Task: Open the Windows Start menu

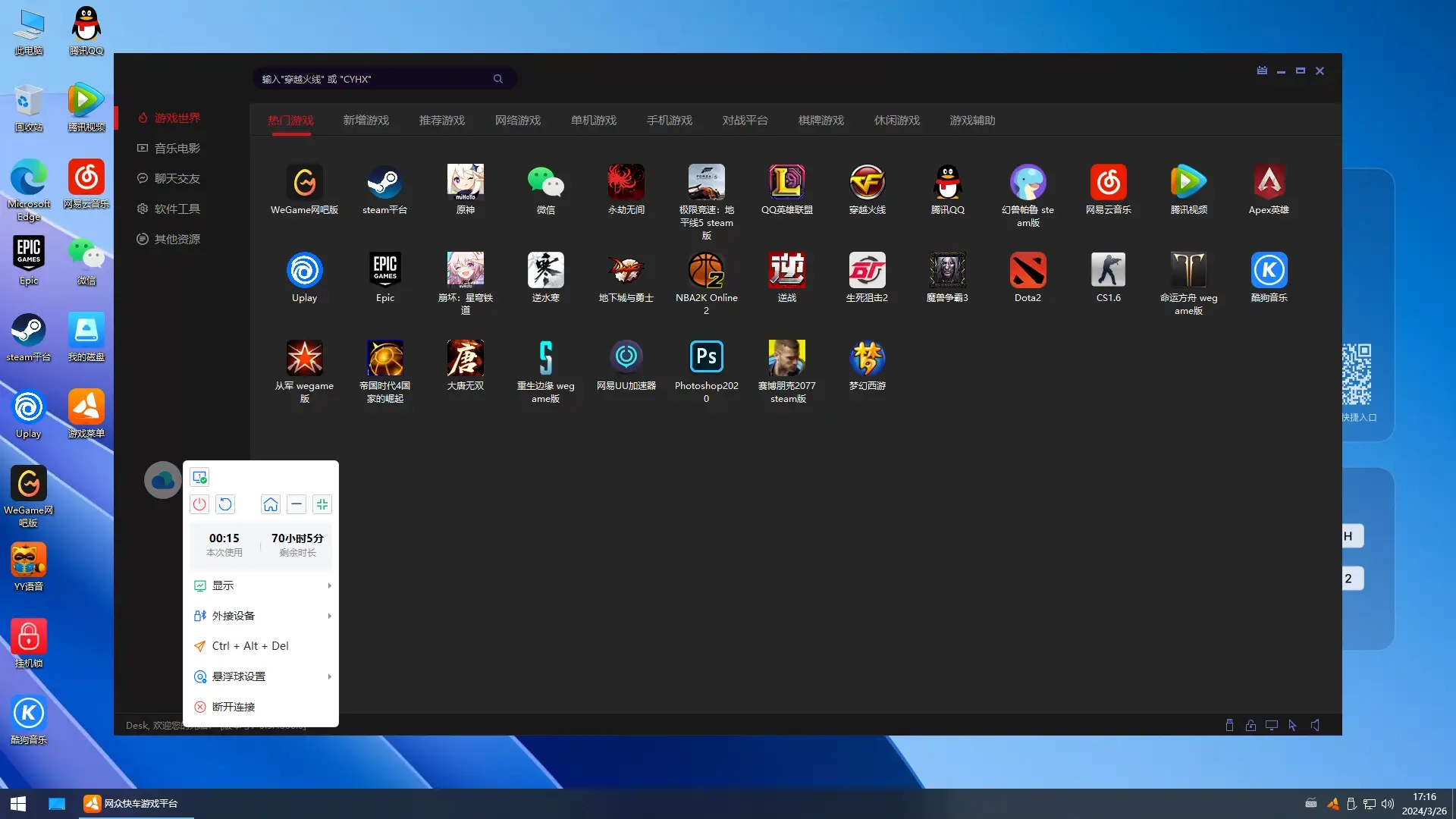Action: (x=18, y=804)
